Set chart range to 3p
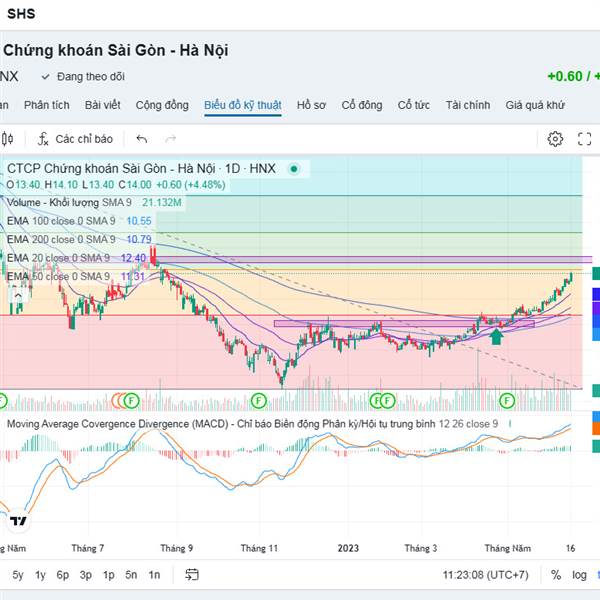Viewport: 600px width, 600px height. click(86, 575)
